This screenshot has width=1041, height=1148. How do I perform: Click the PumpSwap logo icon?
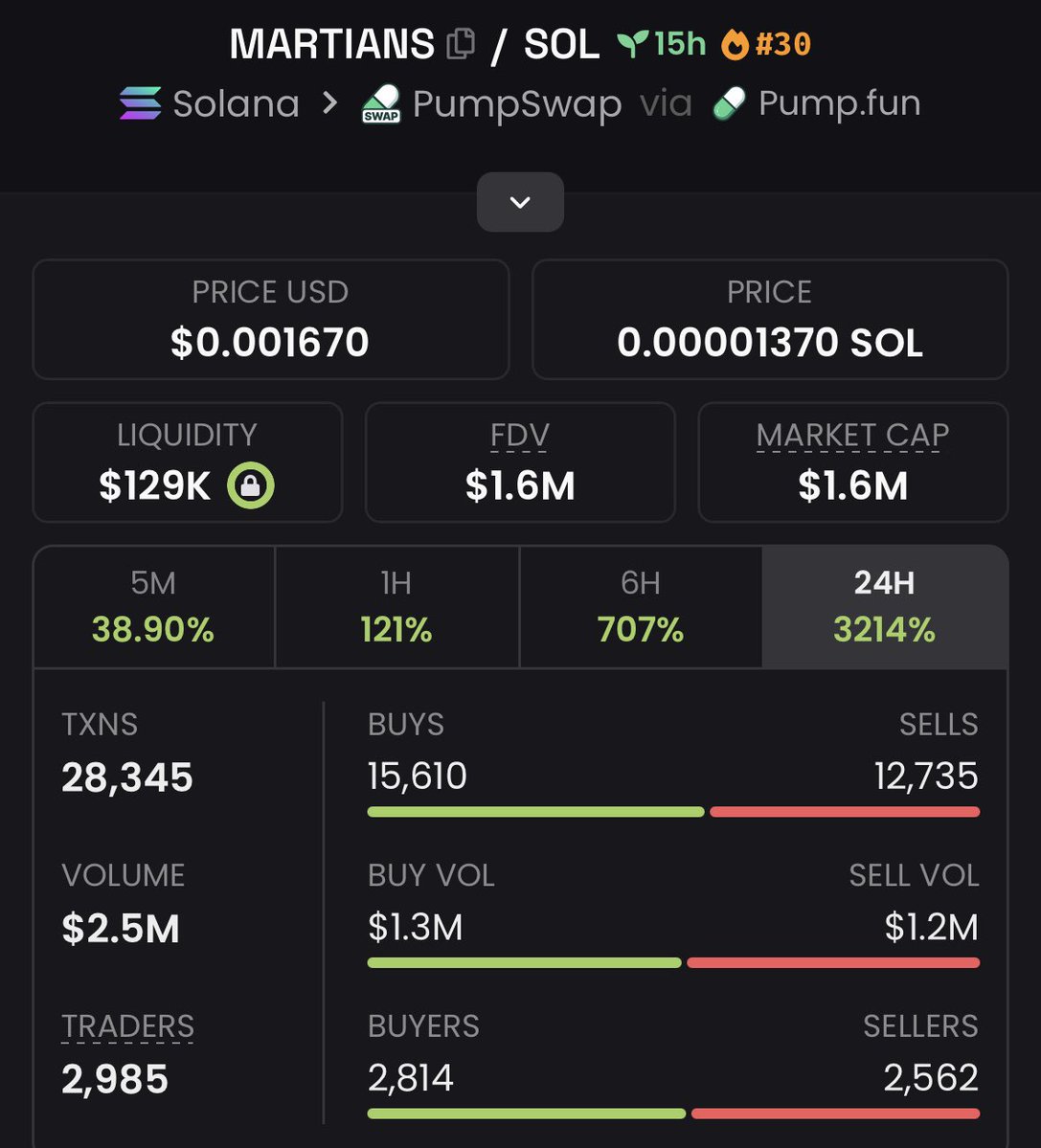pos(380,104)
